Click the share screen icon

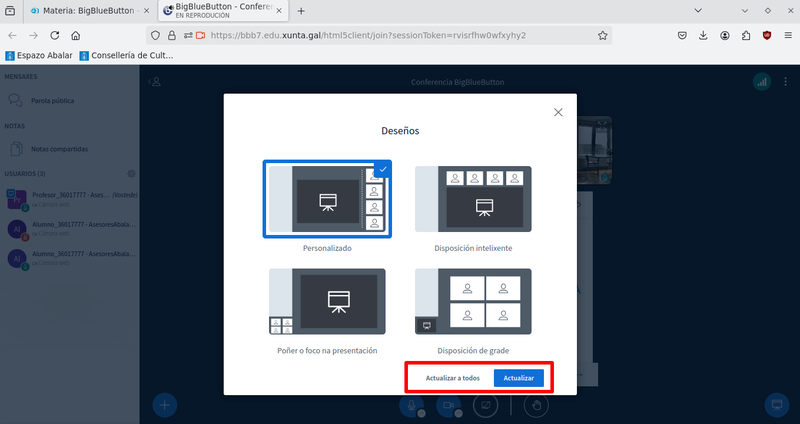(485, 405)
